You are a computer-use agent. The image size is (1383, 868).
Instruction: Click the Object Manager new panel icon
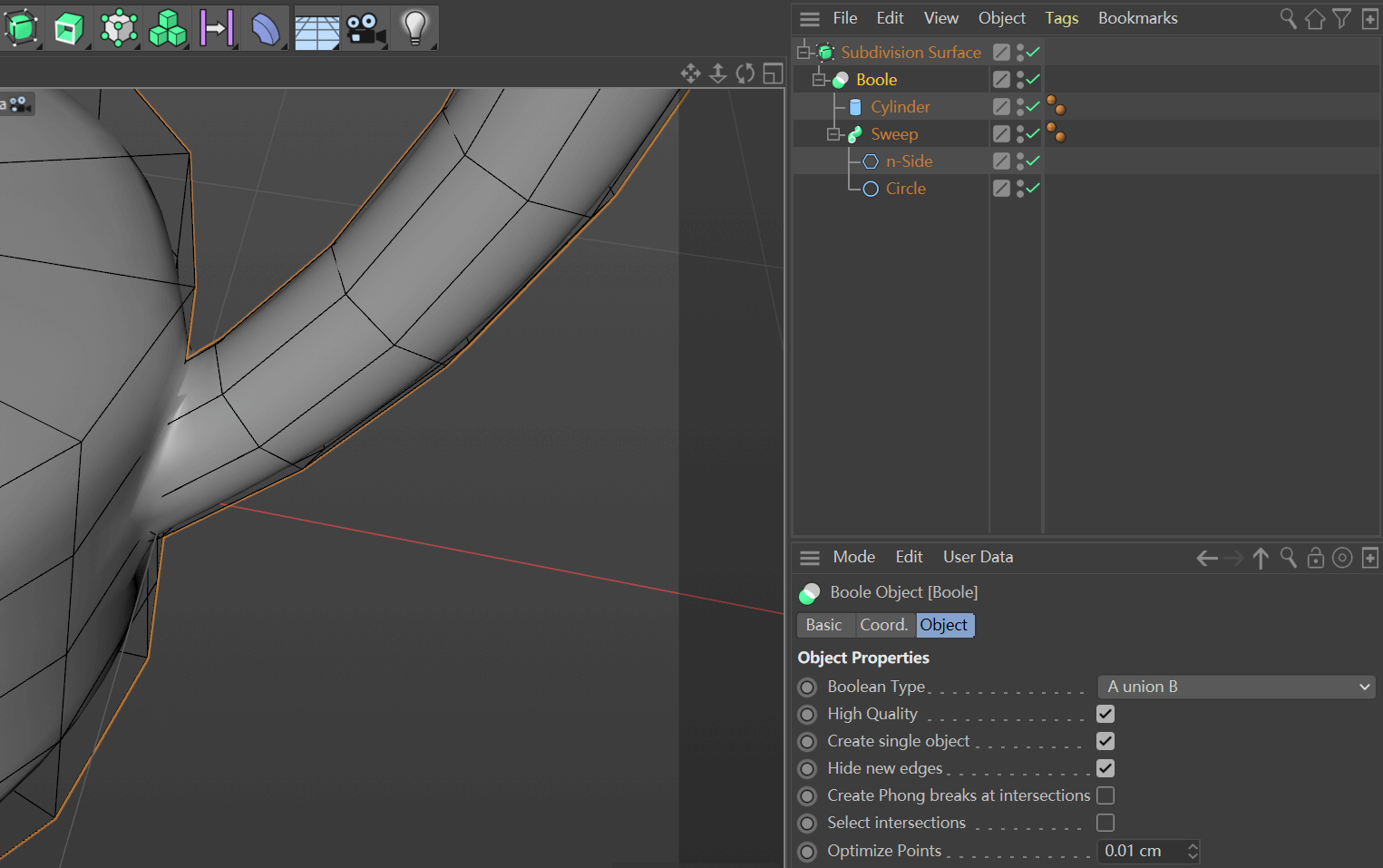click(1370, 18)
